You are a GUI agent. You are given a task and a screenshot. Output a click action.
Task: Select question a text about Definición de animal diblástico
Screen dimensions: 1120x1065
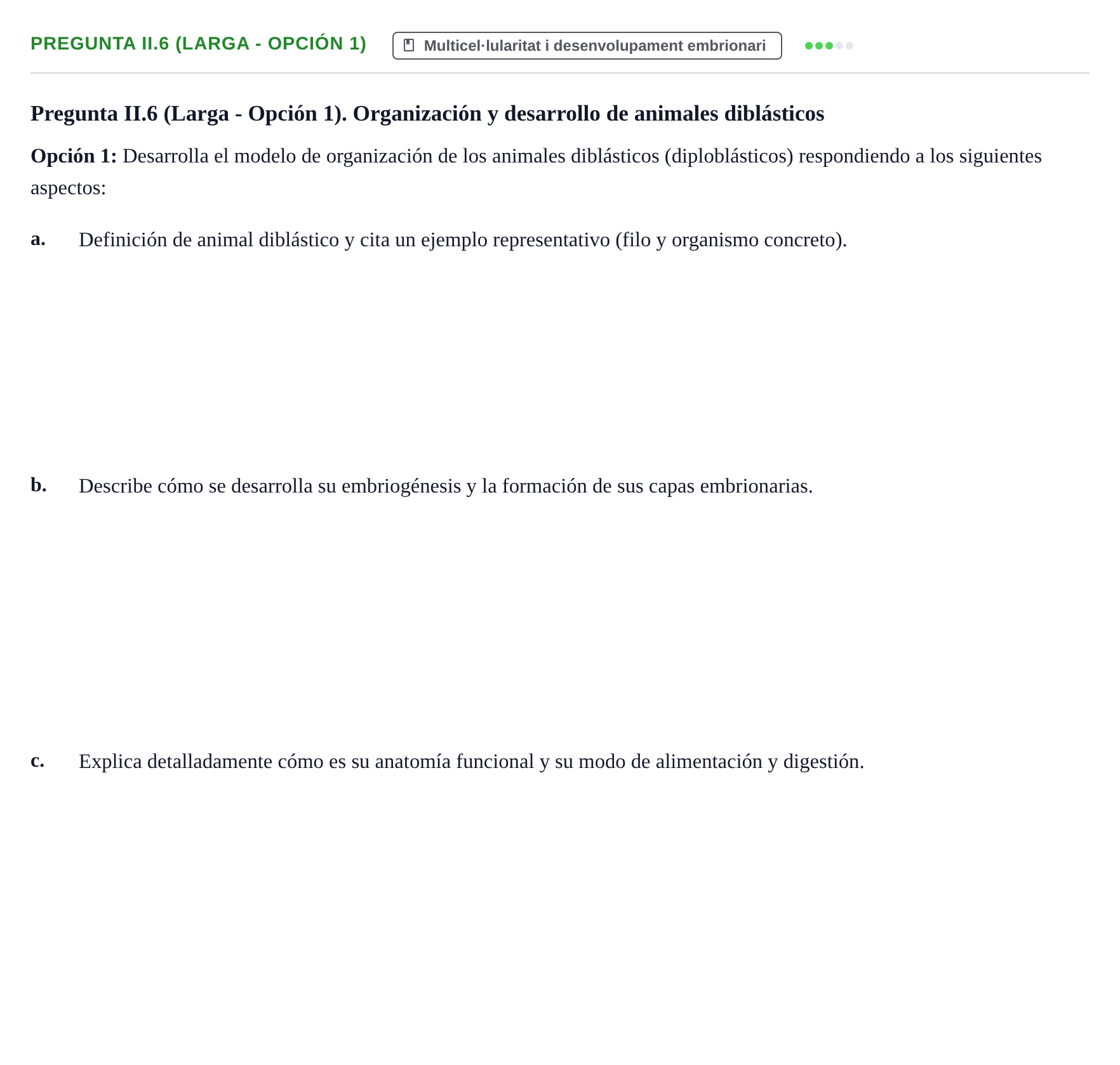pos(463,240)
